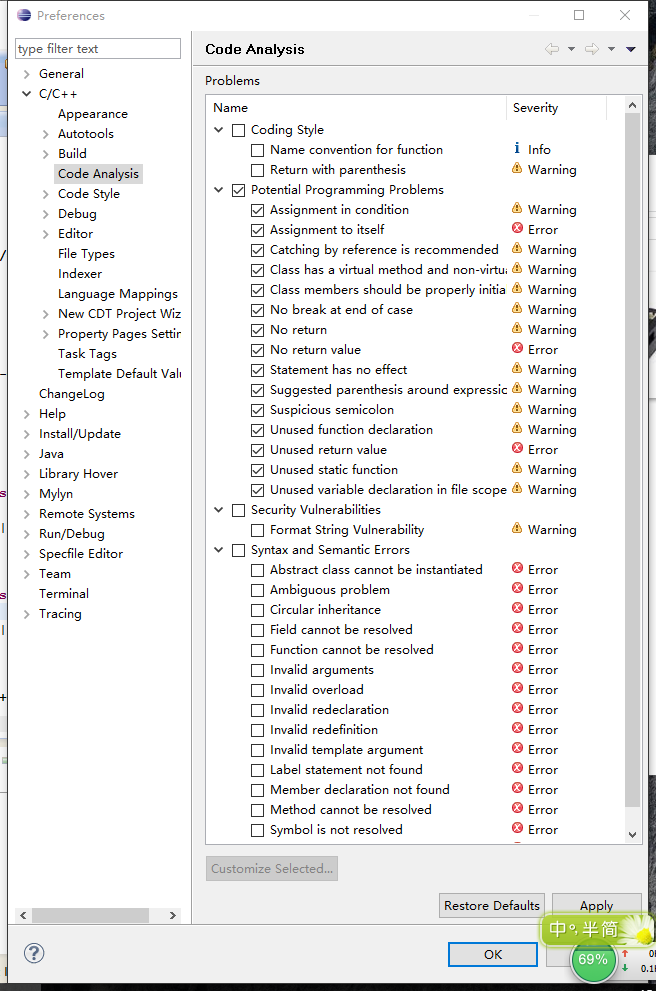The width and height of the screenshot is (656, 991).
Task: Click the OK button
Action: tap(493, 954)
